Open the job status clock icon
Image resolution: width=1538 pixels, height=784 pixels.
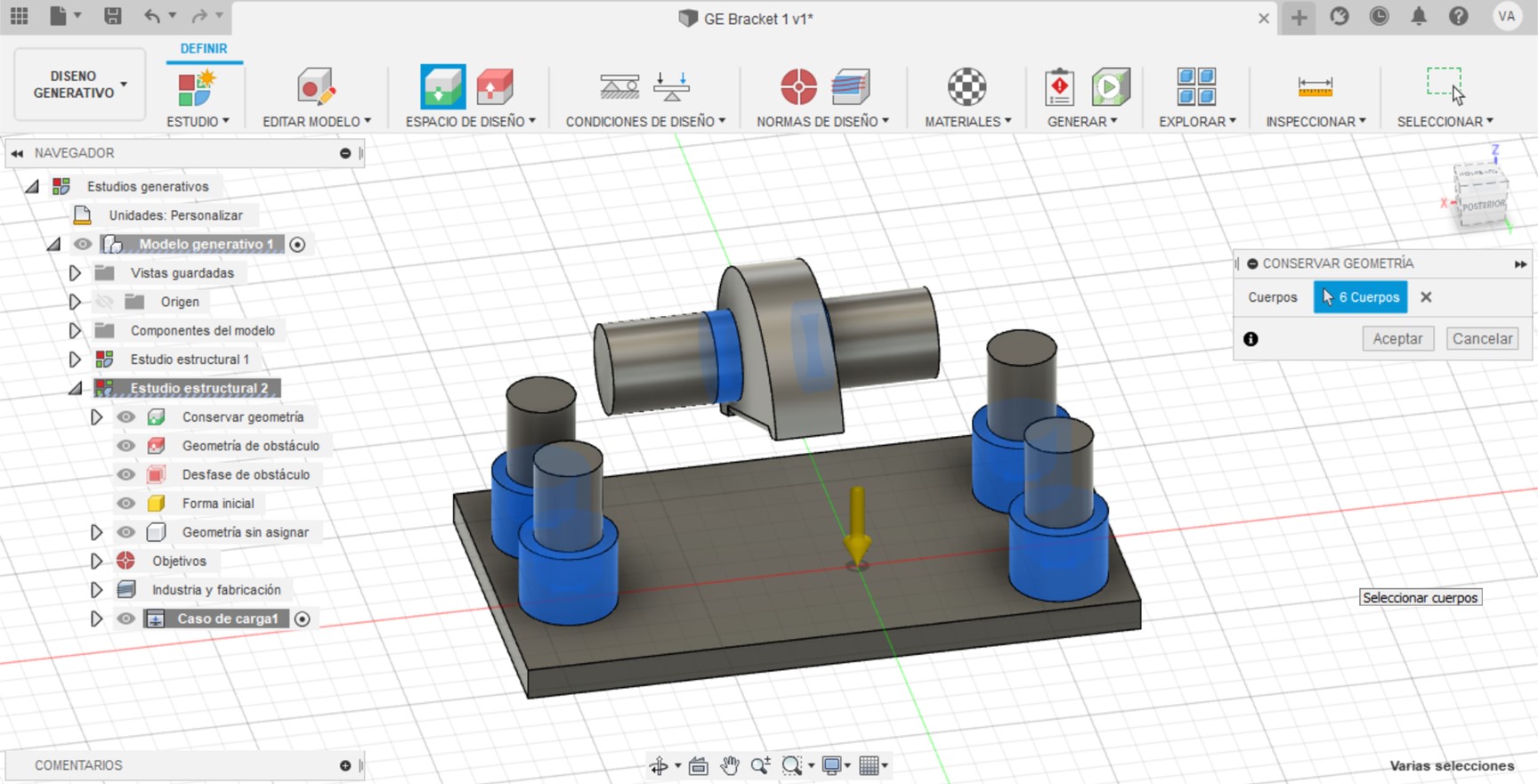[1379, 16]
